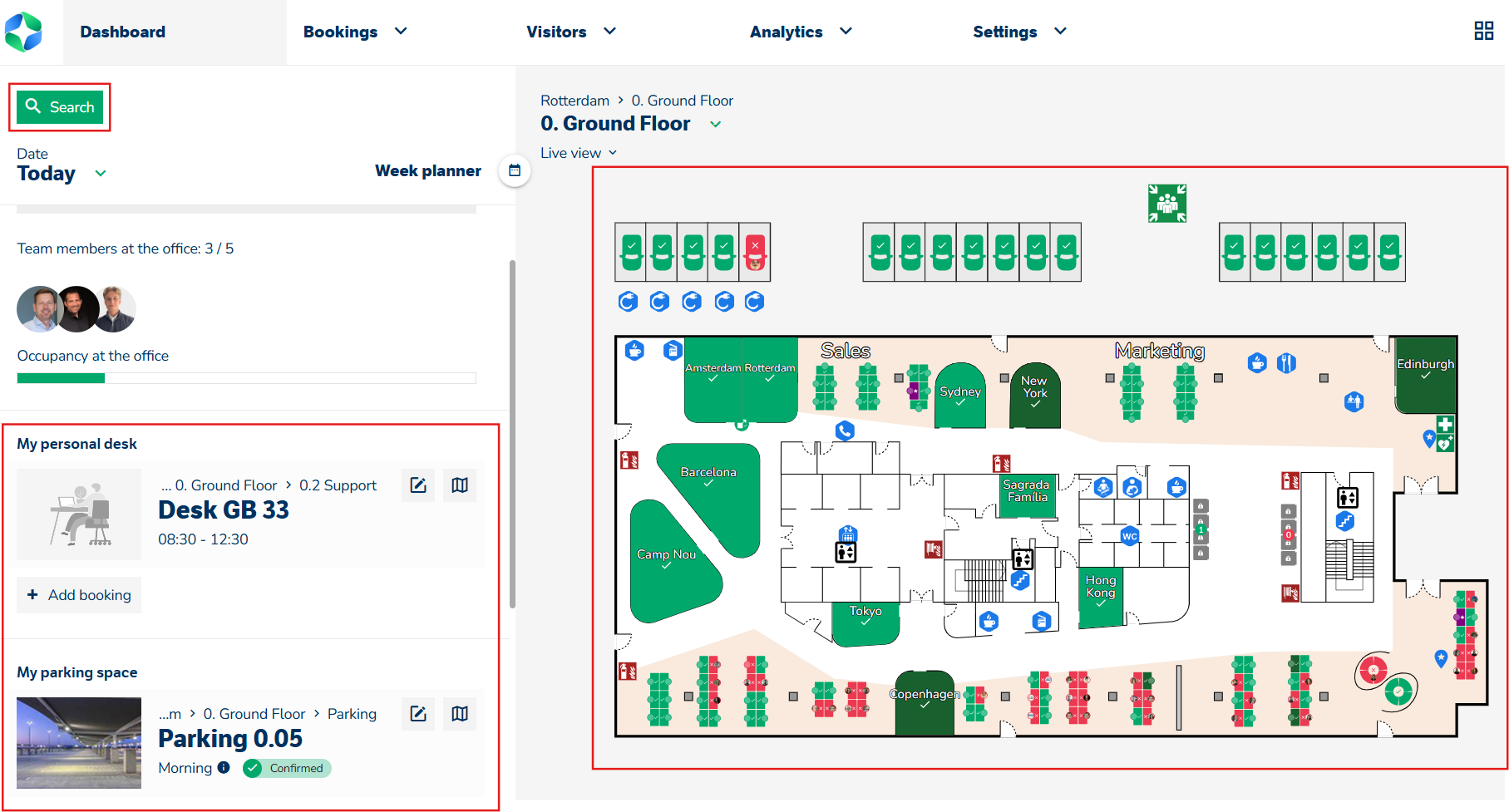The width and height of the screenshot is (1509, 812).
Task: Open the Ground Floor selector dropdown
Action: pos(715,125)
